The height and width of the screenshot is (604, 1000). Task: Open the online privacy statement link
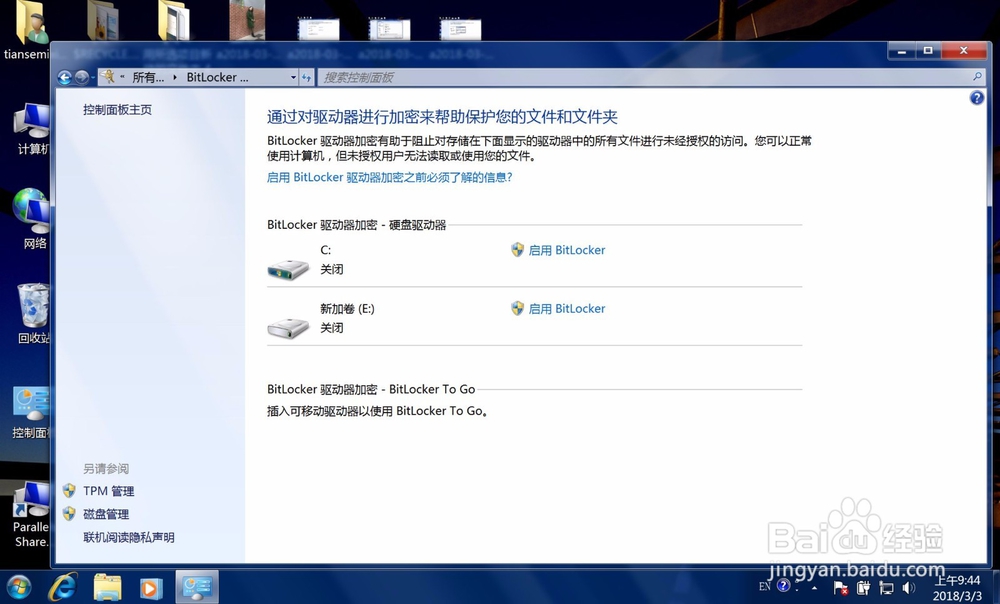pos(129,537)
